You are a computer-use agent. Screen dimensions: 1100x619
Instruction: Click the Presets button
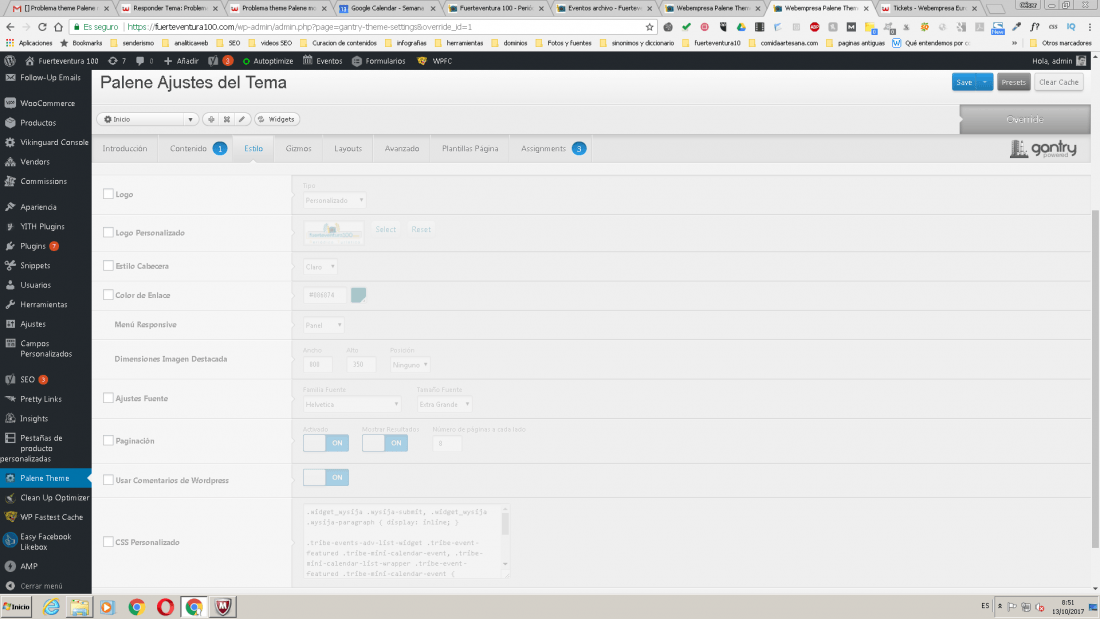tap(1014, 82)
